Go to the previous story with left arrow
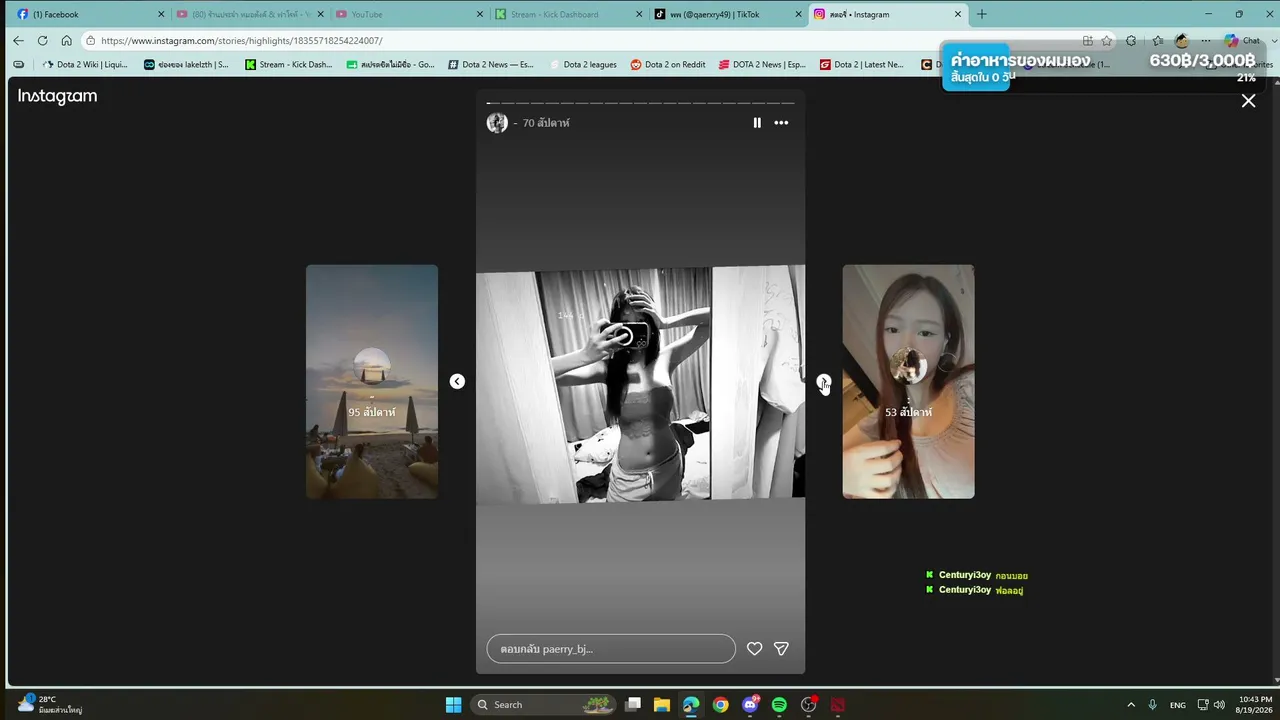This screenshot has width=1280, height=720. coord(457,381)
